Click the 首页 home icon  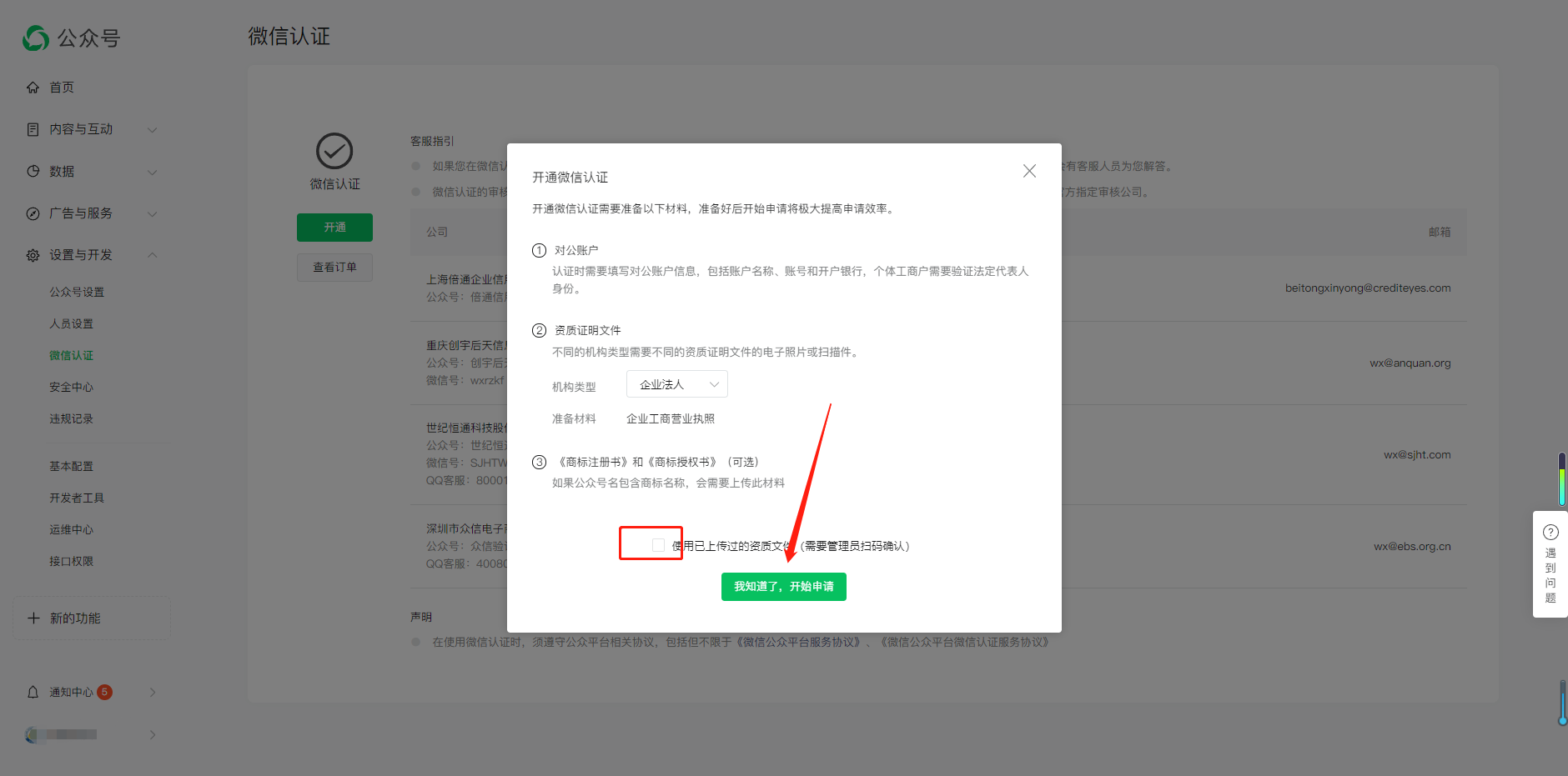(x=33, y=88)
